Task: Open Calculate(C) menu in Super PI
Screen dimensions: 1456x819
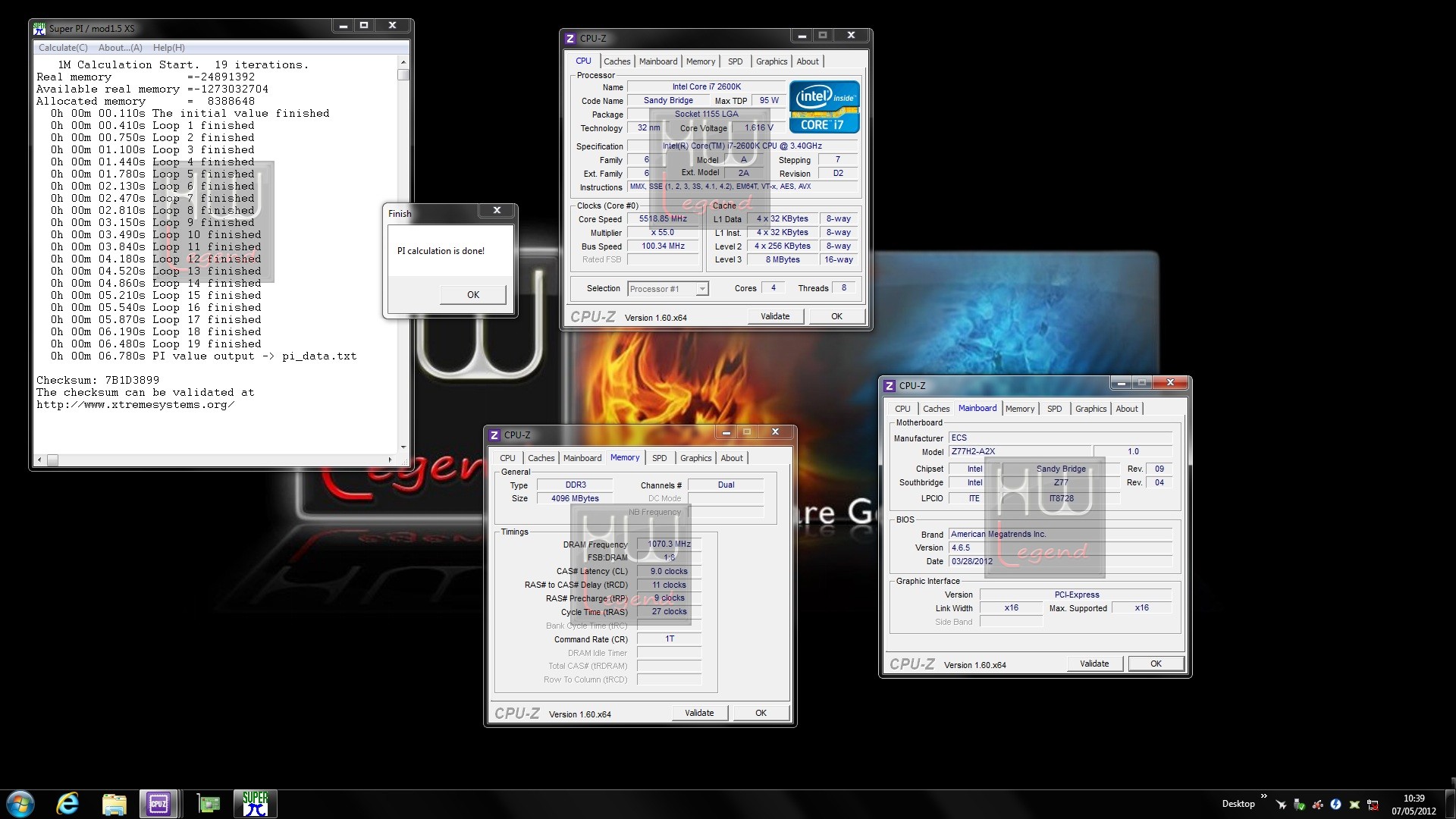Action: pos(63,48)
